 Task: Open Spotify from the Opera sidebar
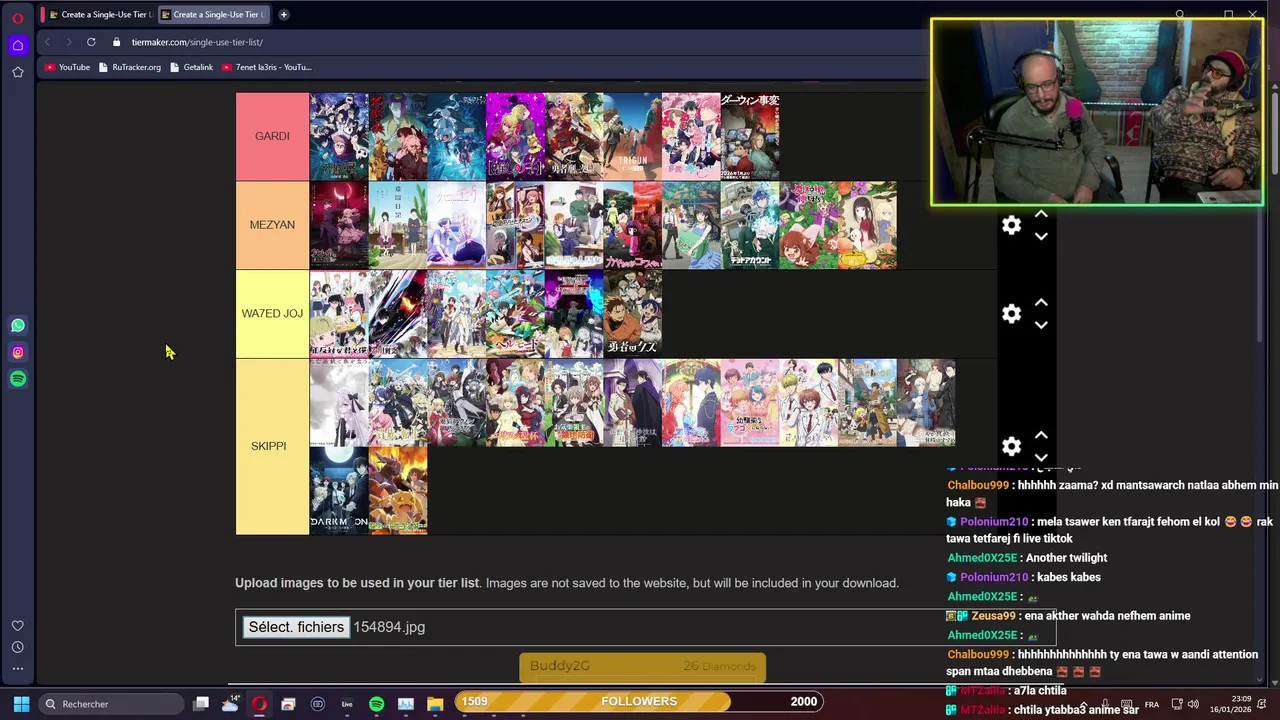(x=18, y=379)
